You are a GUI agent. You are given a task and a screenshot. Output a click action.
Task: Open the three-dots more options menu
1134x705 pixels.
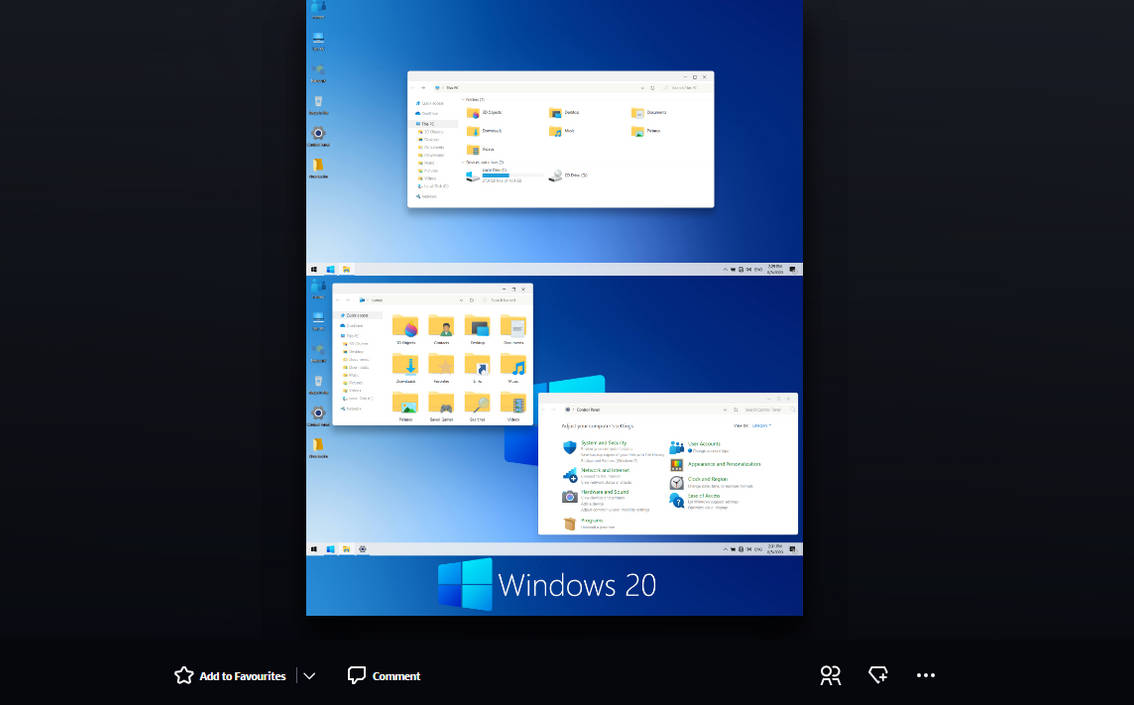(x=926, y=675)
